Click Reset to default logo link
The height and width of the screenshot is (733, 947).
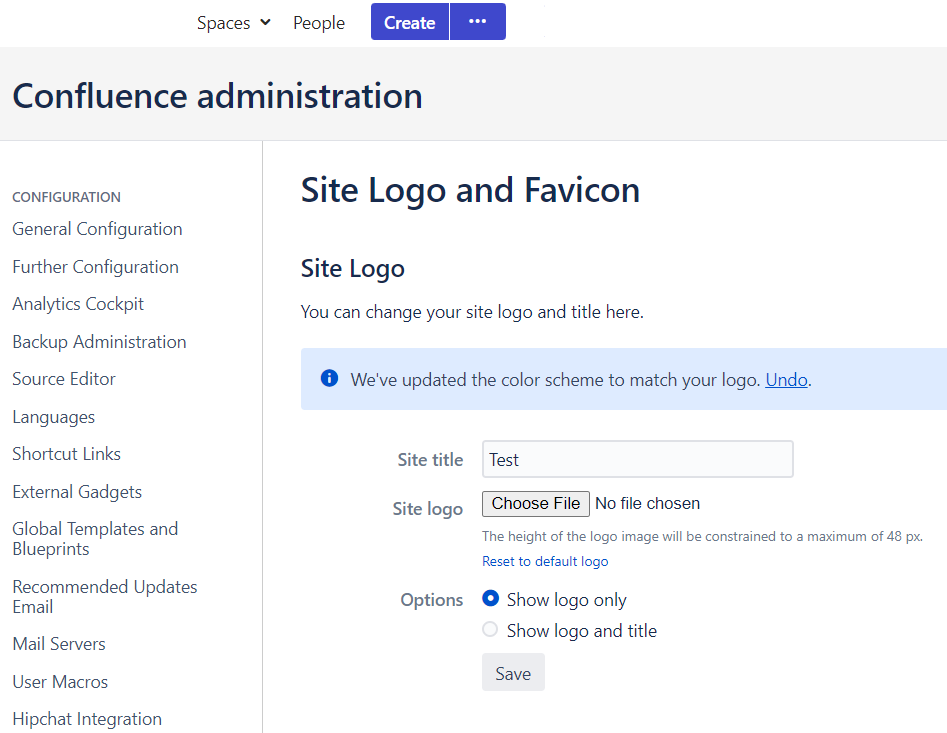[x=545, y=562]
